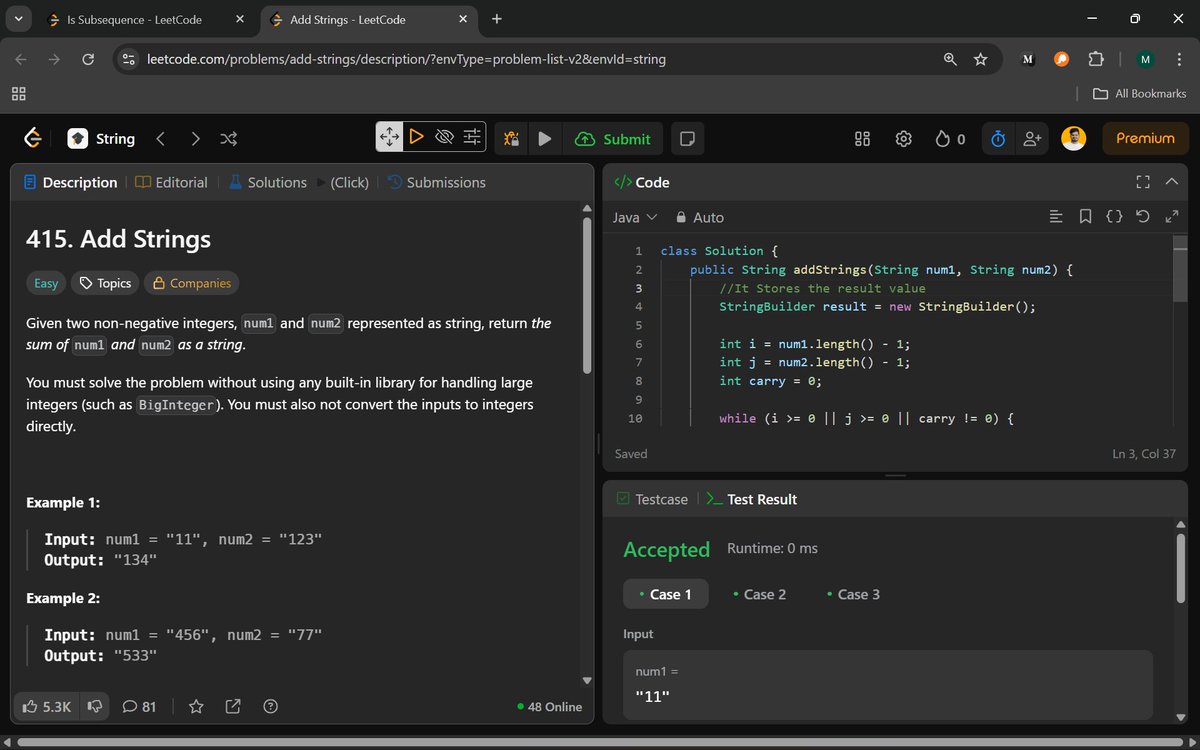The image size is (1200, 750).
Task: Select Case 1 test case
Action: (x=665, y=594)
